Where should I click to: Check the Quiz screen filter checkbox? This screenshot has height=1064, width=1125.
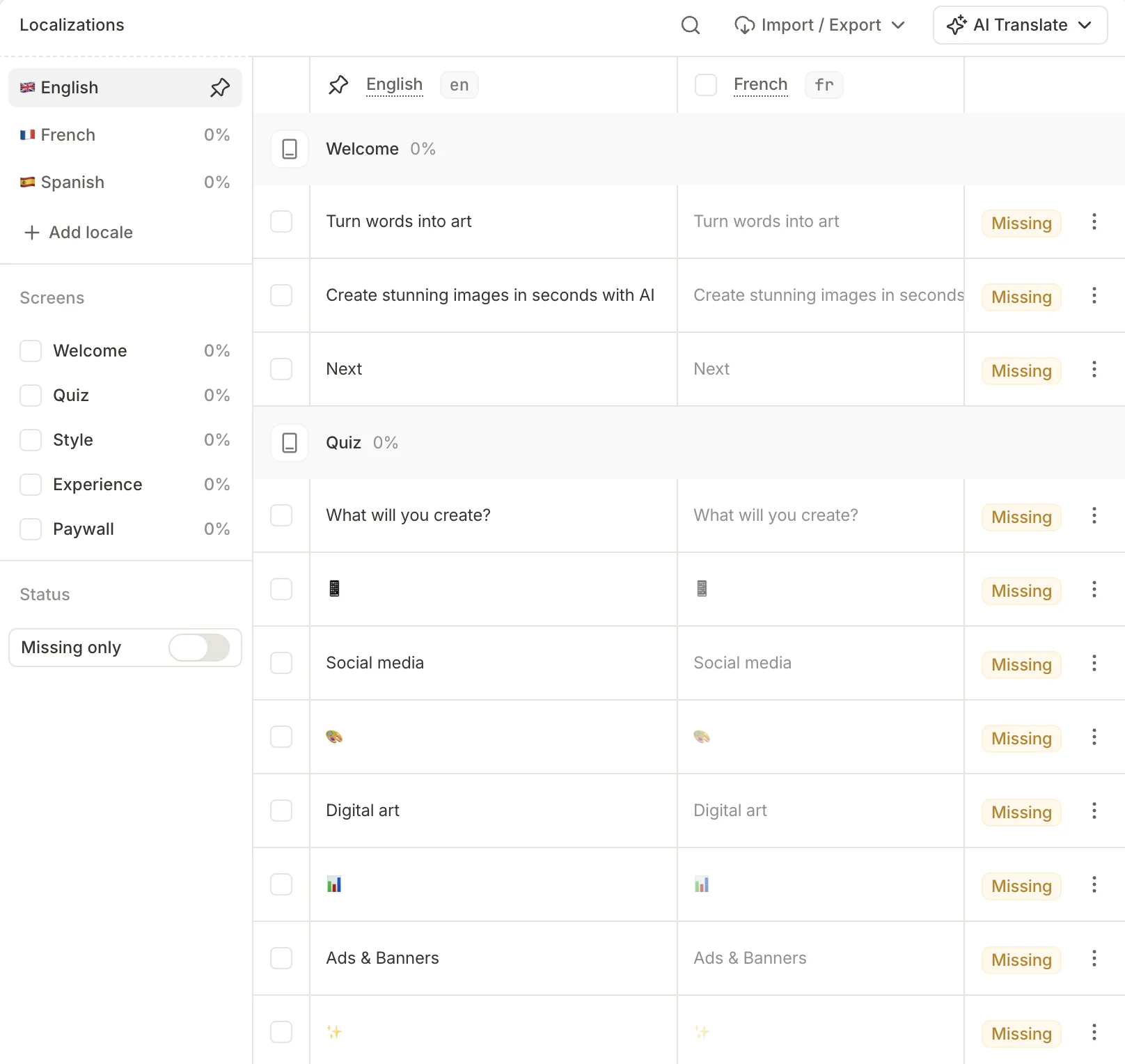coord(31,396)
